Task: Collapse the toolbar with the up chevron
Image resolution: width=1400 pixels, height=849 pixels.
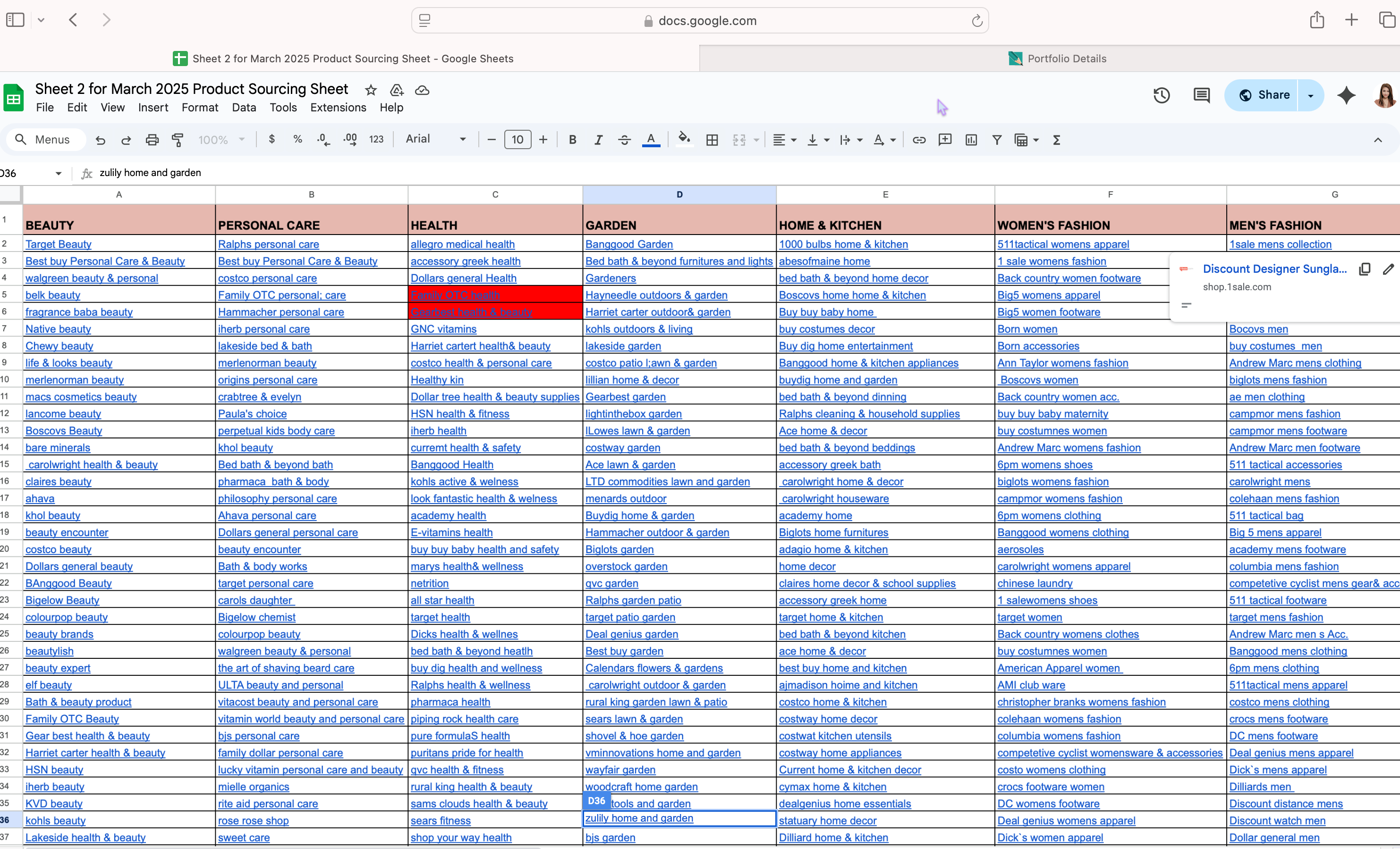Action: (1378, 140)
